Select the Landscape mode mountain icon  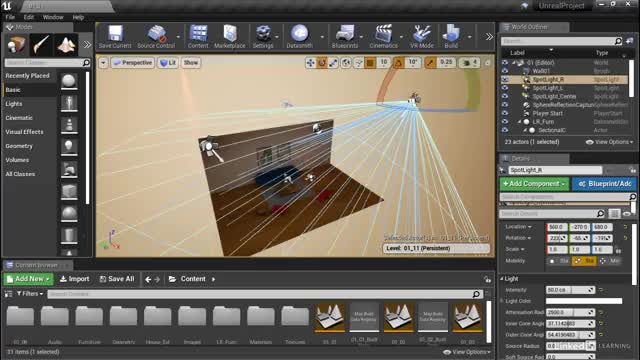(66, 44)
